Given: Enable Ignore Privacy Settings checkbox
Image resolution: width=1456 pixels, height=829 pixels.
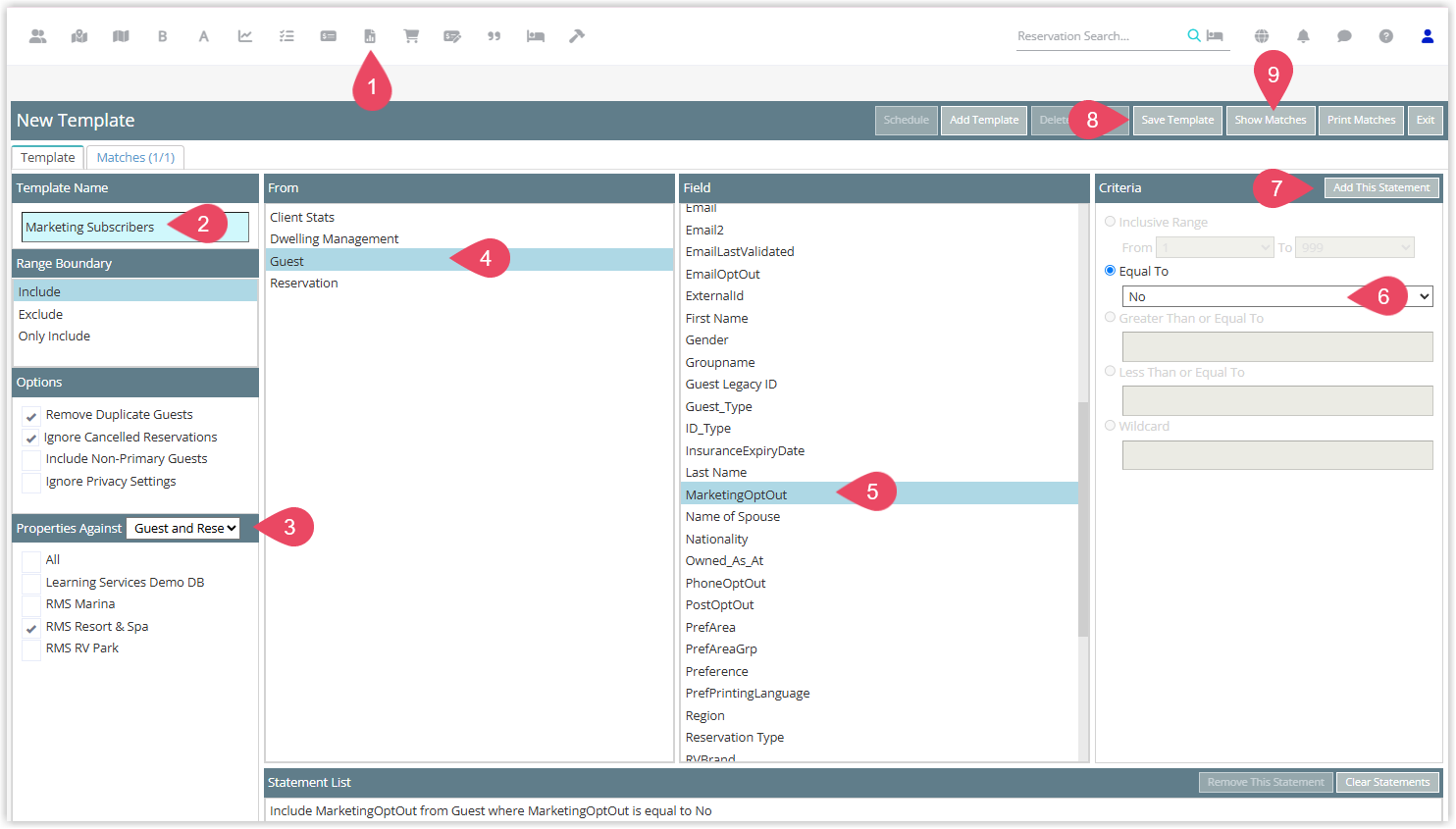Looking at the screenshot, I should (31, 483).
